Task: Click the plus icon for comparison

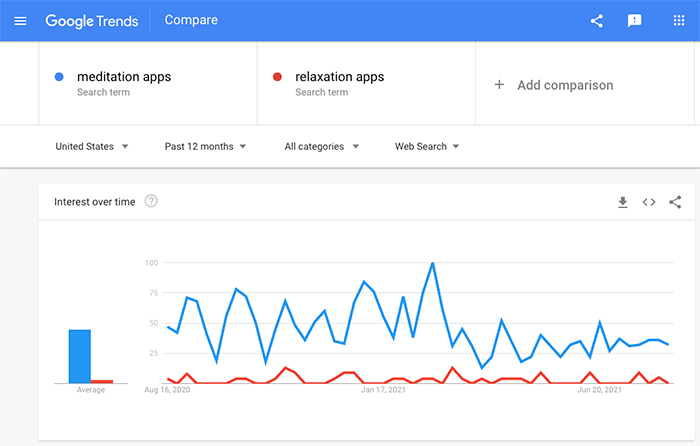Action: pyautogui.click(x=499, y=85)
